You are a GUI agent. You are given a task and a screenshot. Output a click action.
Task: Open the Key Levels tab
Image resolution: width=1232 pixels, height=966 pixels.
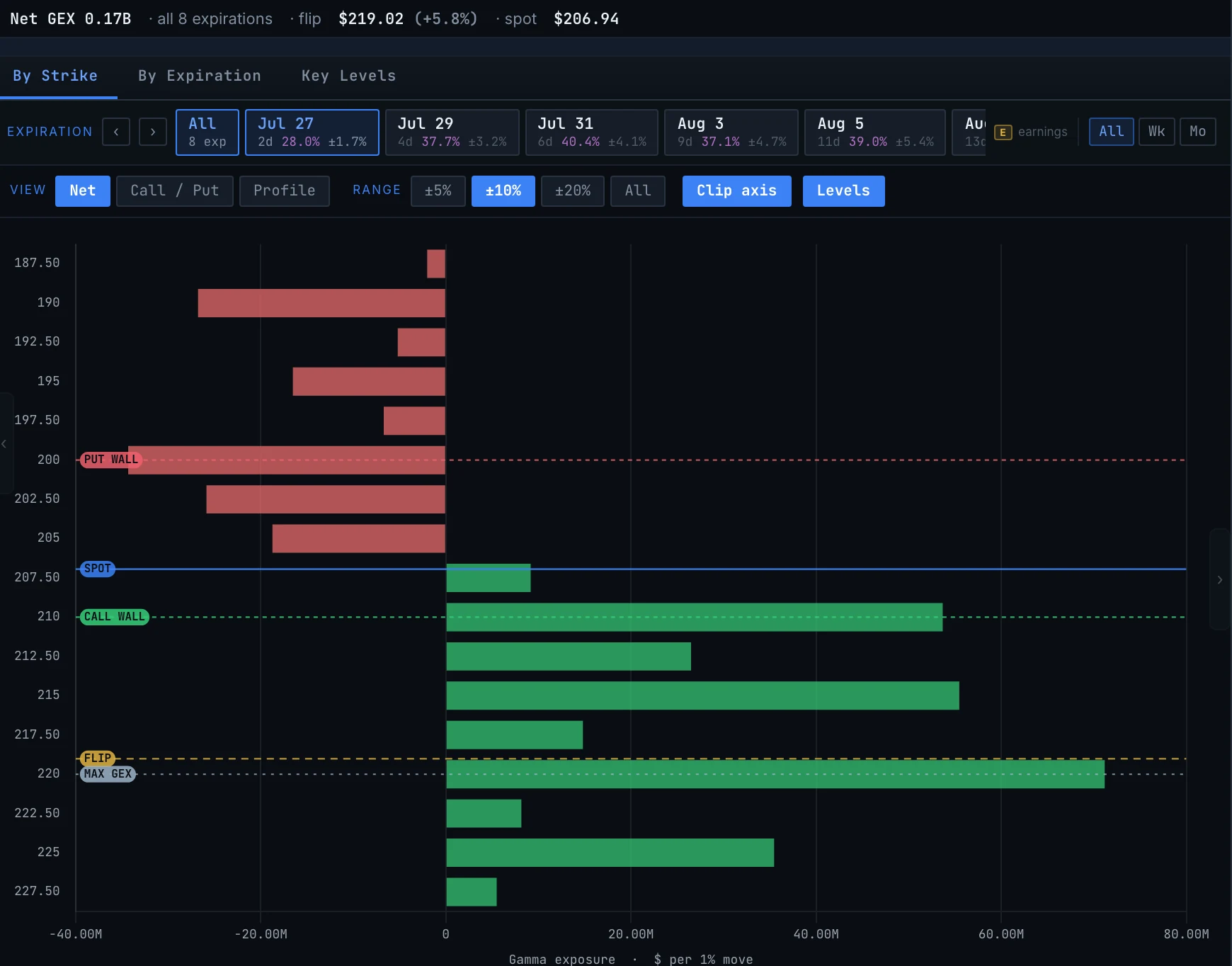(x=348, y=76)
